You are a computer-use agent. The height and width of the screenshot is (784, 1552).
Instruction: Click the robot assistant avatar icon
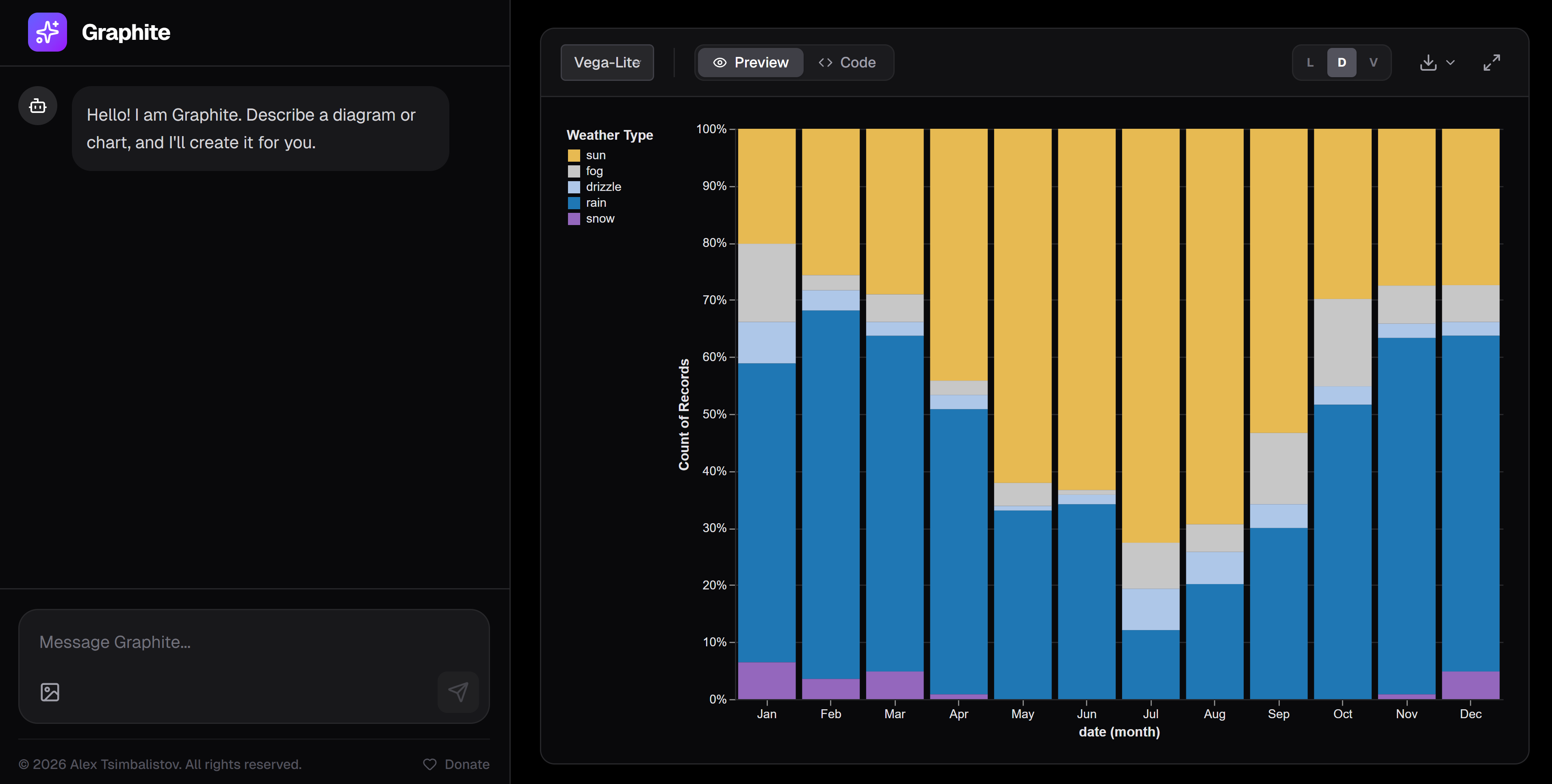(37, 106)
